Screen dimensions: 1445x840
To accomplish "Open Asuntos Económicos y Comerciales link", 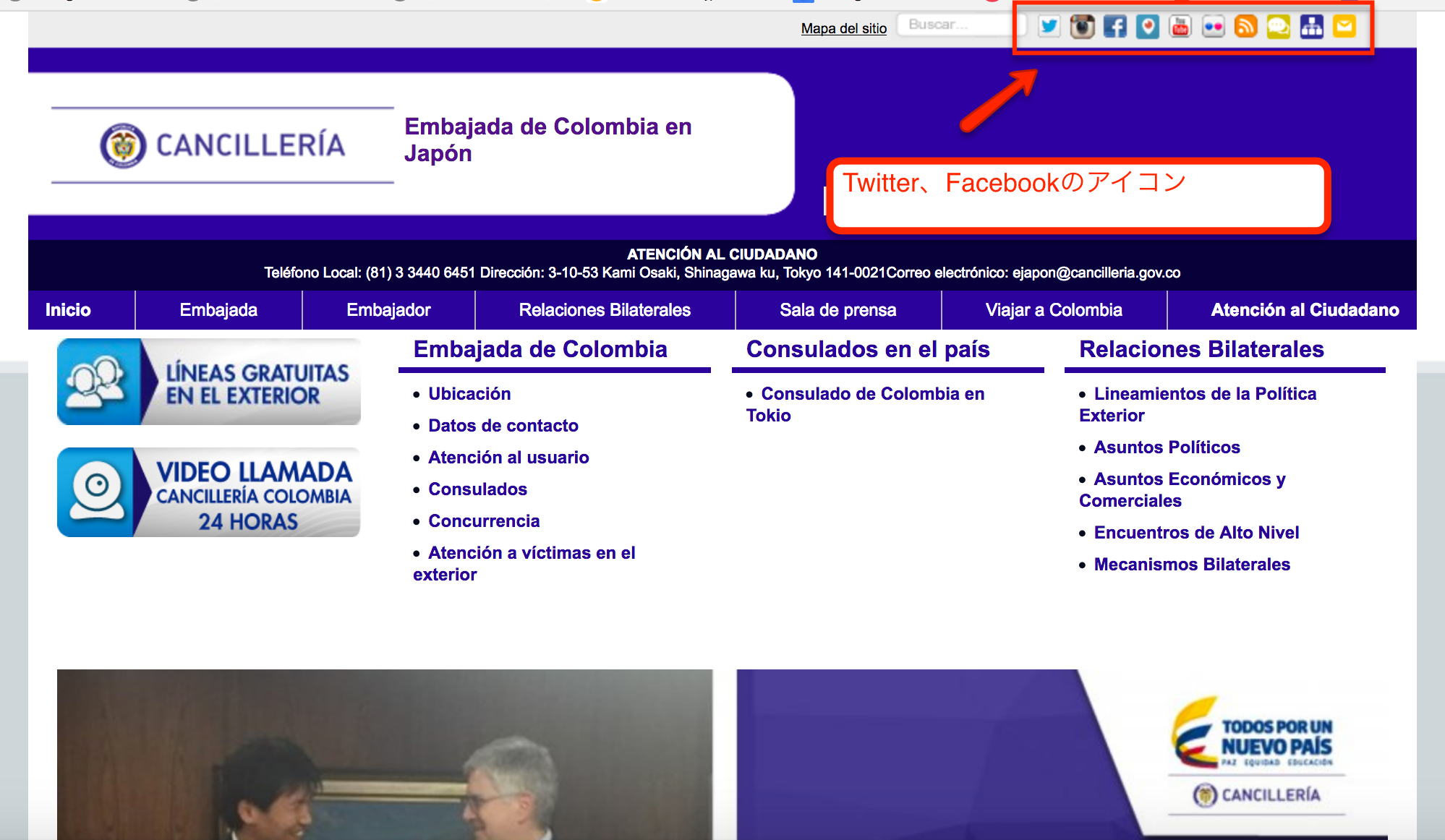I will 1182,490.
